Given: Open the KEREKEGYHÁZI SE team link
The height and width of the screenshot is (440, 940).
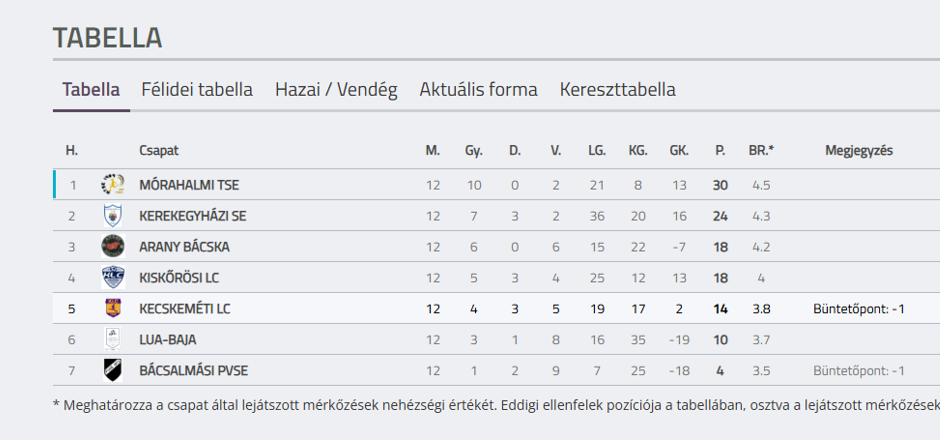Looking at the screenshot, I should coord(192,216).
